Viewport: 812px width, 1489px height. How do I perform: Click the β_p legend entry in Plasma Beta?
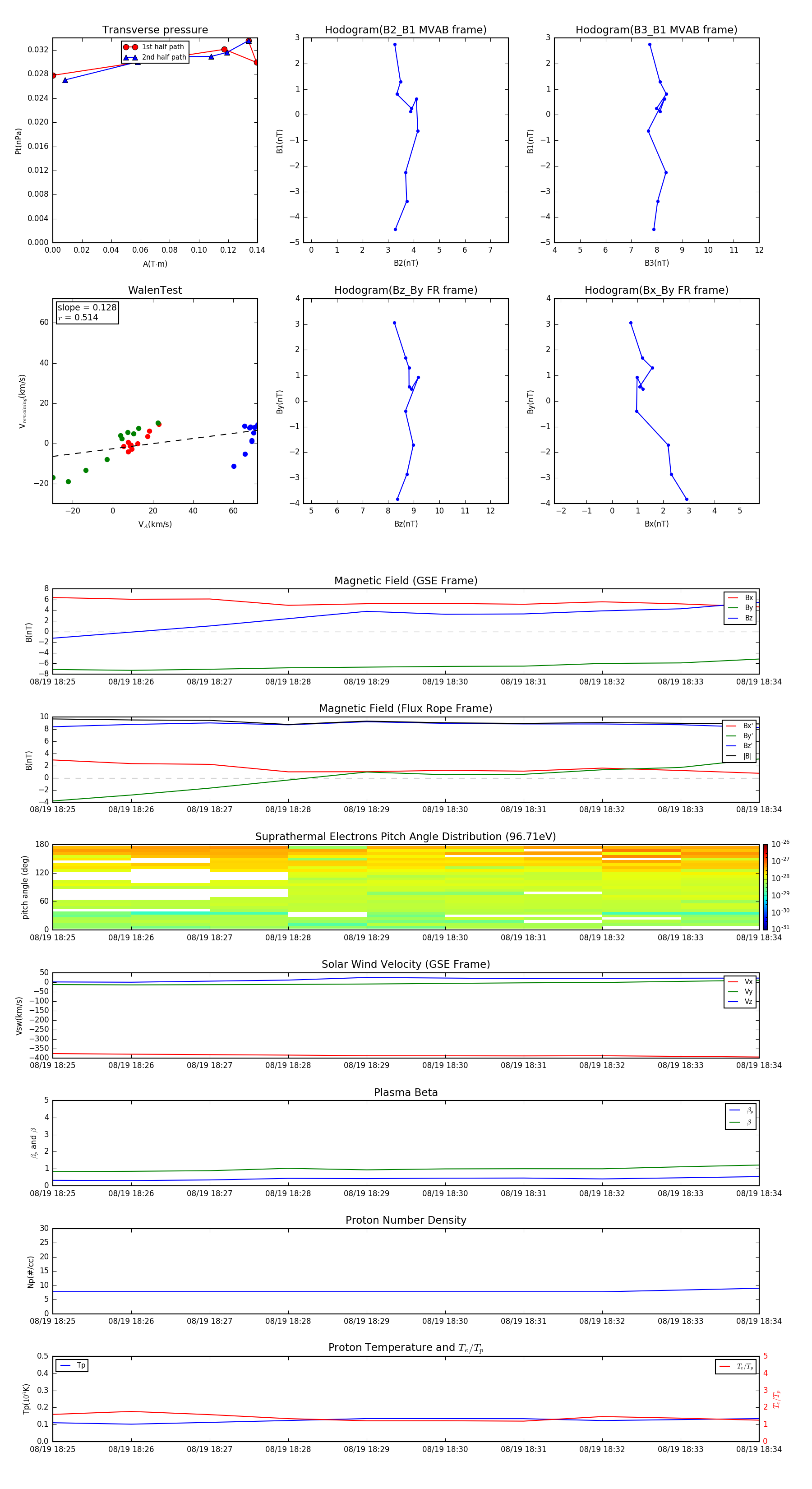coord(741,1110)
